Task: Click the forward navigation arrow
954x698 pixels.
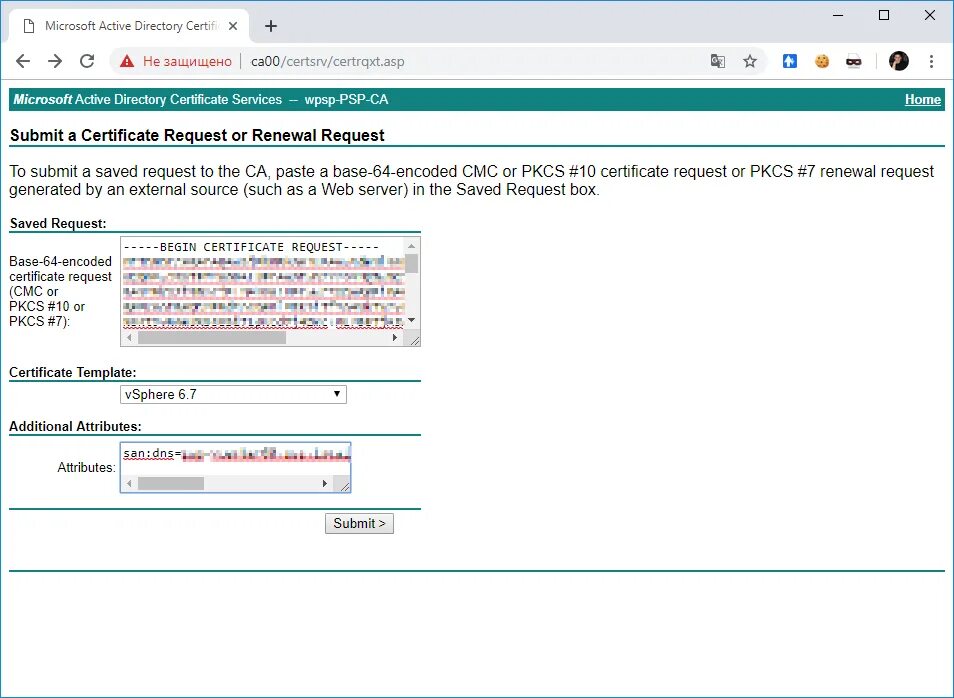Action: [55, 61]
